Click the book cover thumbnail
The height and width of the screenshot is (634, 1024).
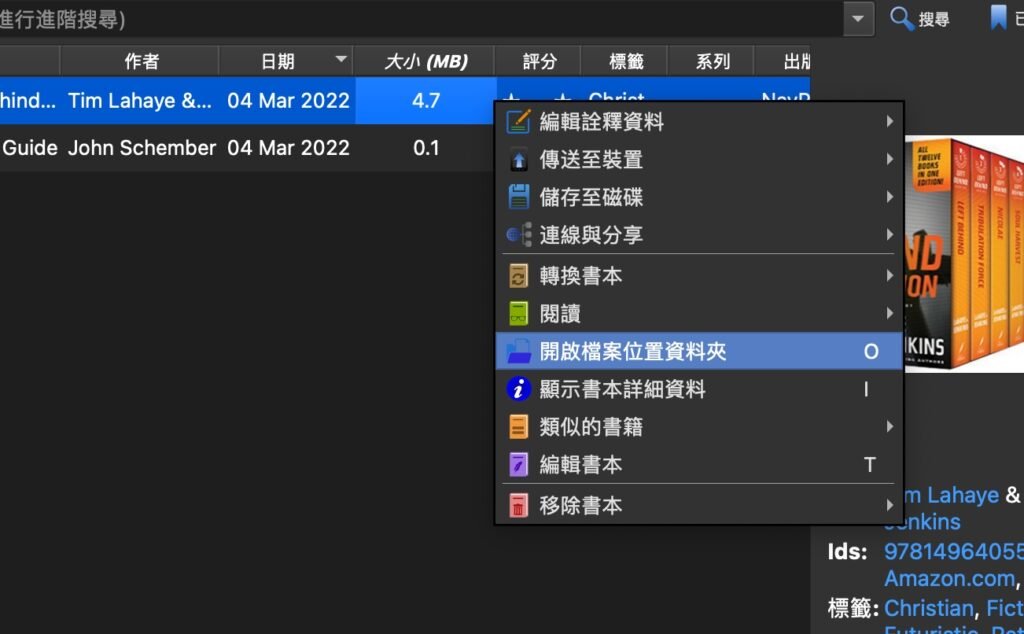[x=964, y=255]
